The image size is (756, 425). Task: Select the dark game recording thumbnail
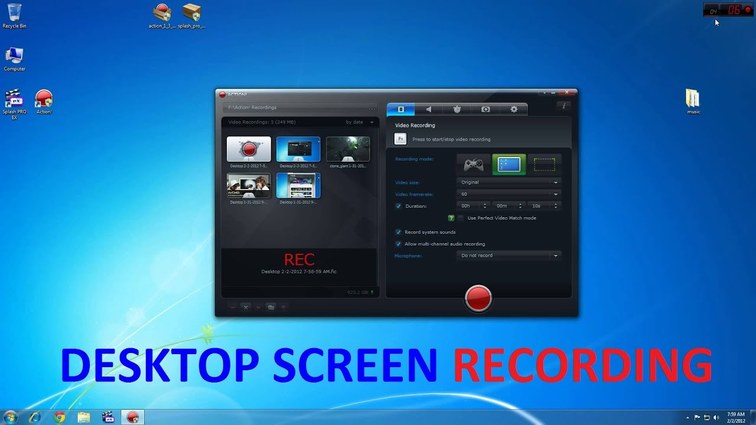tap(348, 149)
